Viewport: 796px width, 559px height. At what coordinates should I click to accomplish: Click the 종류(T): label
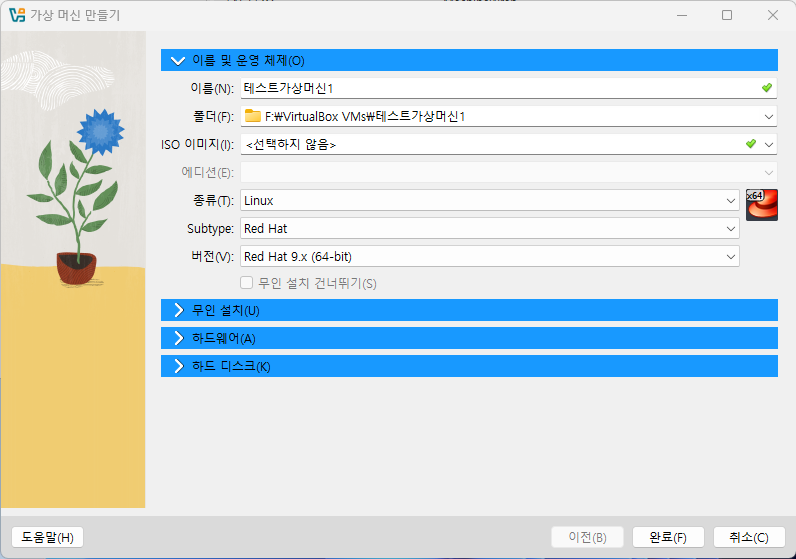pyautogui.click(x=213, y=201)
